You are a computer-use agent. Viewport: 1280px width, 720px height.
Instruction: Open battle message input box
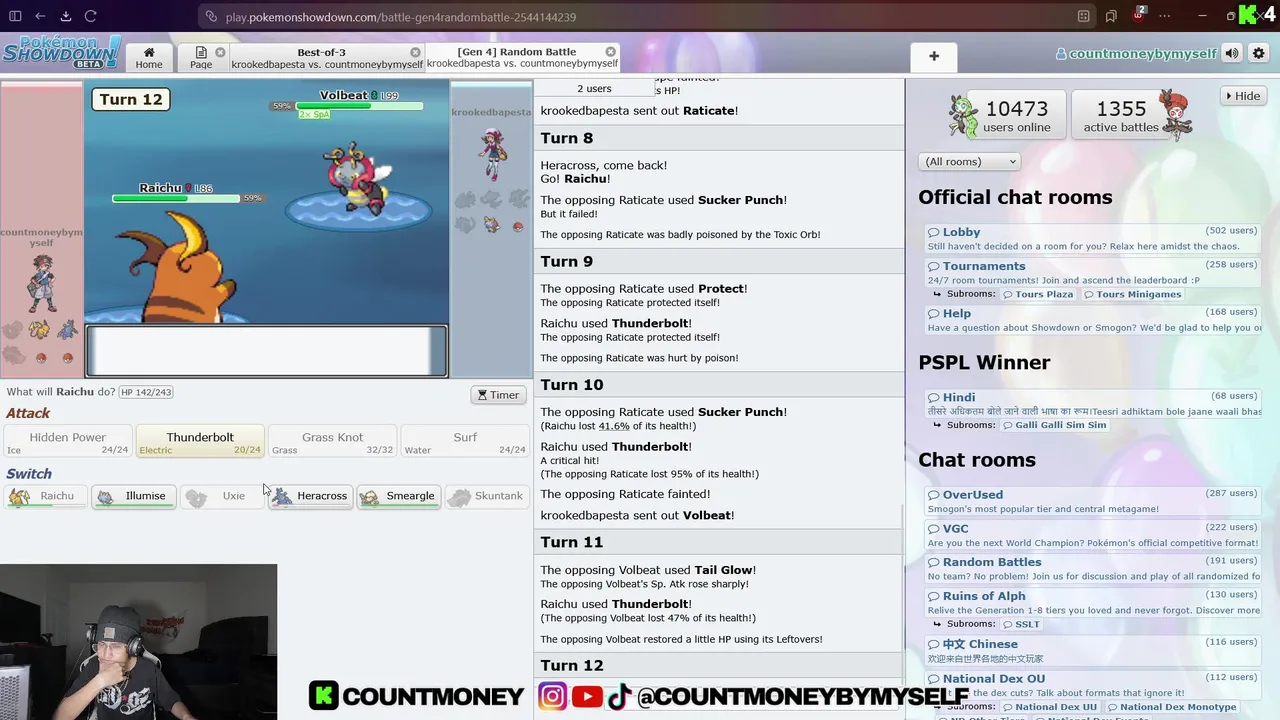(267, 350)
